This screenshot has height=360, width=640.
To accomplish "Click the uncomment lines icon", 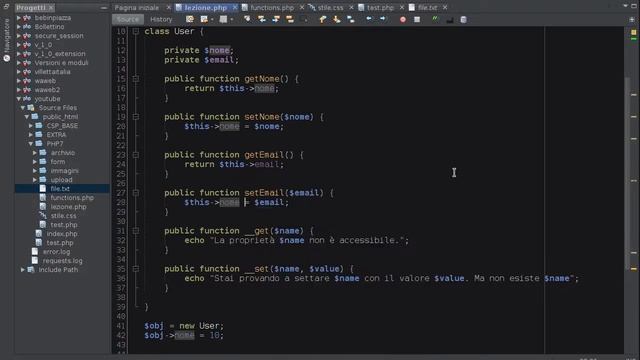I will [449, 19].
